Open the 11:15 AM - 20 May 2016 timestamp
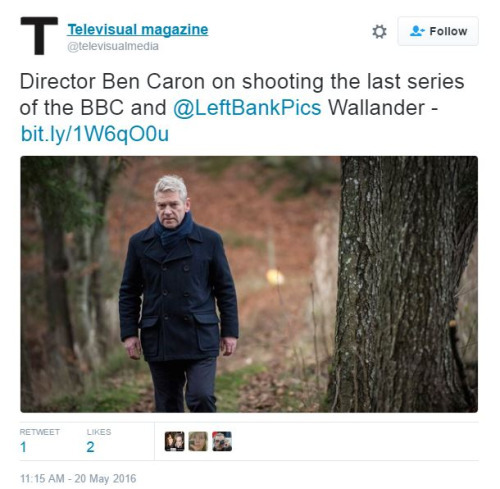 [x=78, y=478]
